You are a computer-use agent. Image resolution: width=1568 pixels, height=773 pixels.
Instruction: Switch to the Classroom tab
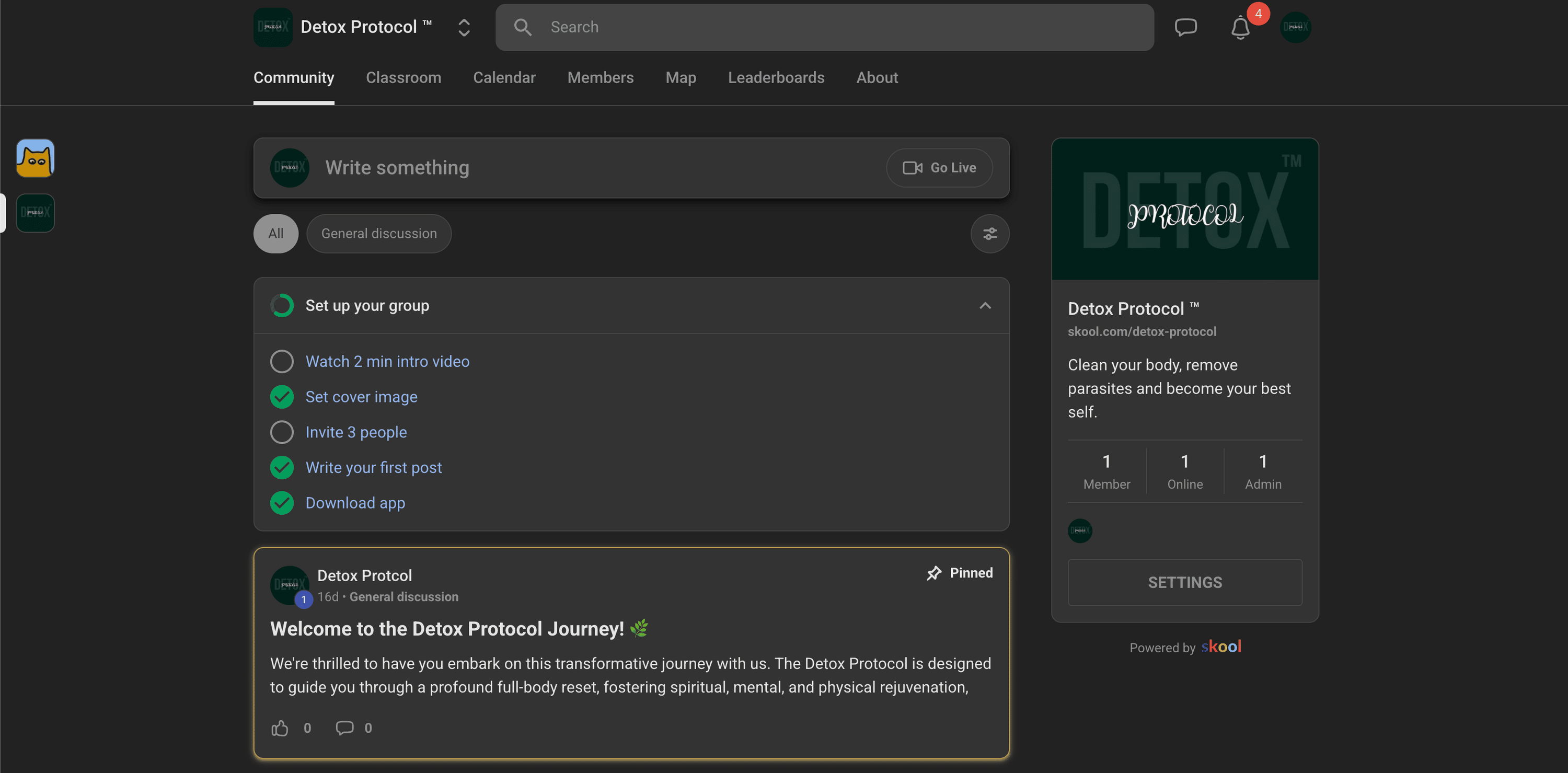[x=403, y=78]
